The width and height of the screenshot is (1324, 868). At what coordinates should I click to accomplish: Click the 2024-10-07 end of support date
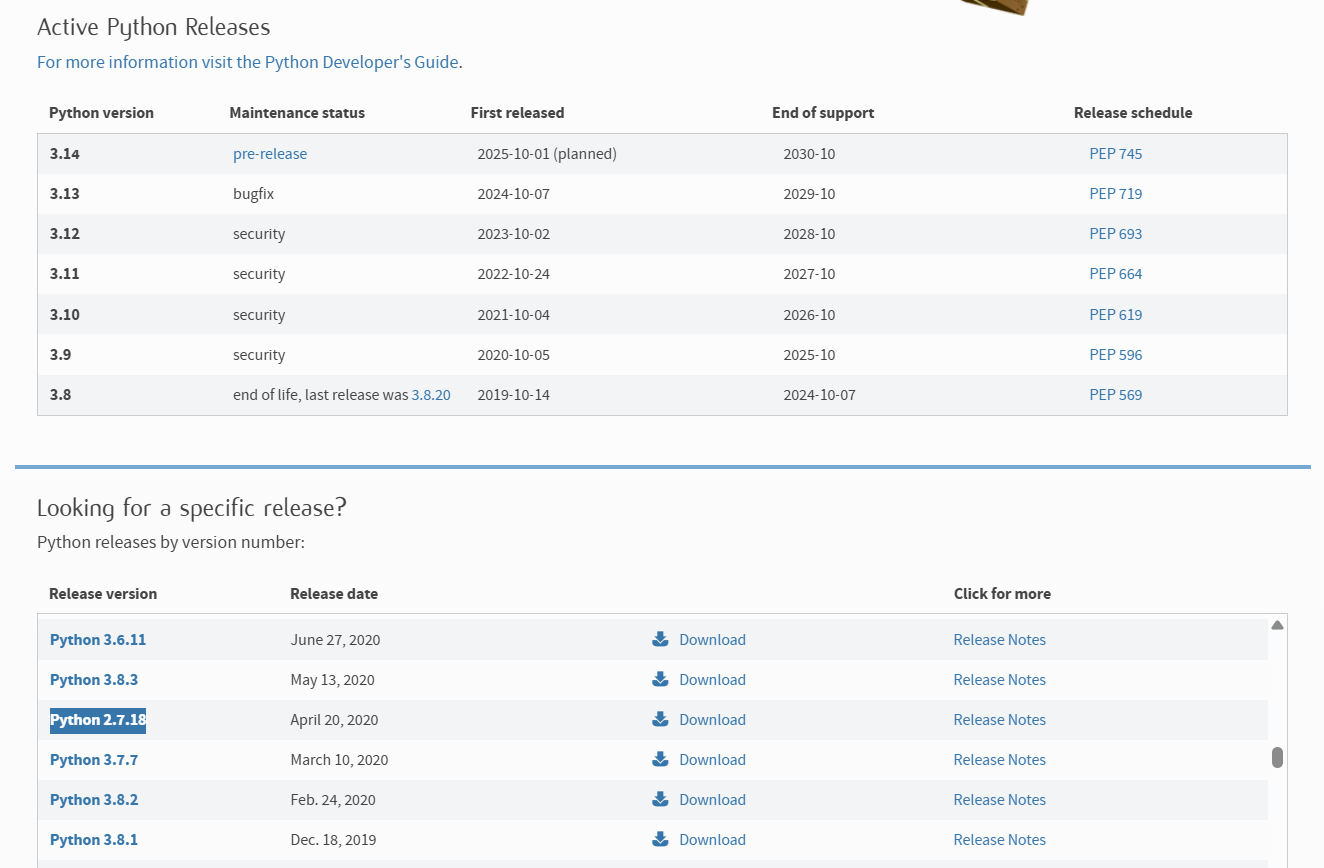[820, 395]
